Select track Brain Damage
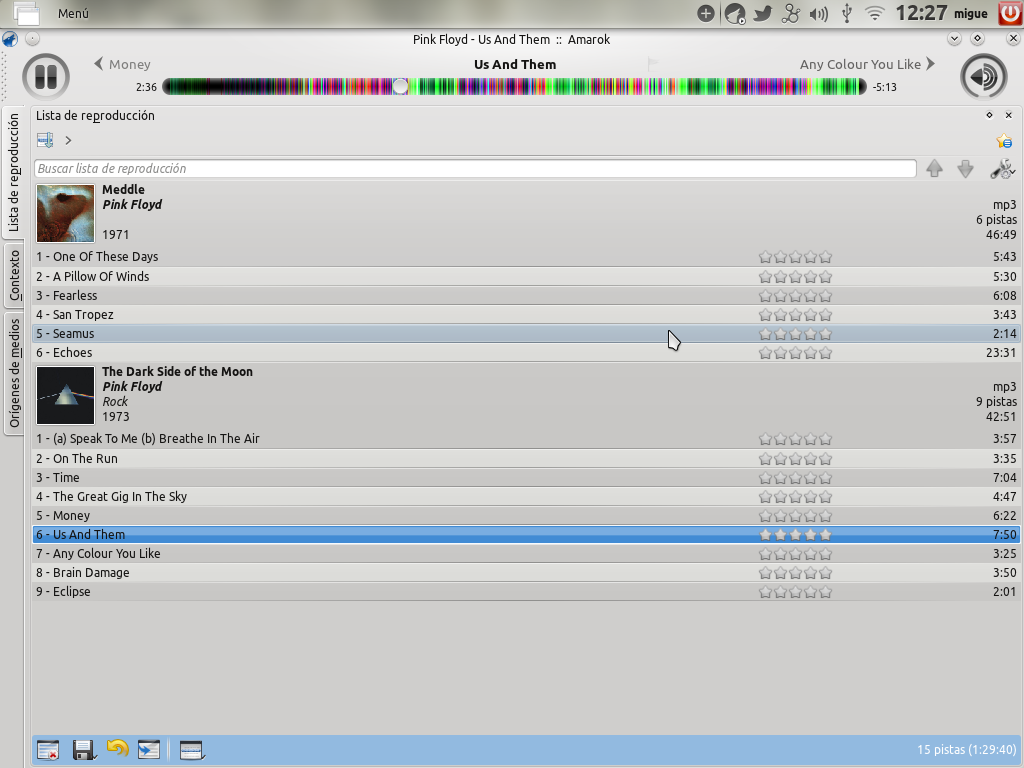Image resolution: width=1024 pixels, height=768 pixels. coord(526,573)
